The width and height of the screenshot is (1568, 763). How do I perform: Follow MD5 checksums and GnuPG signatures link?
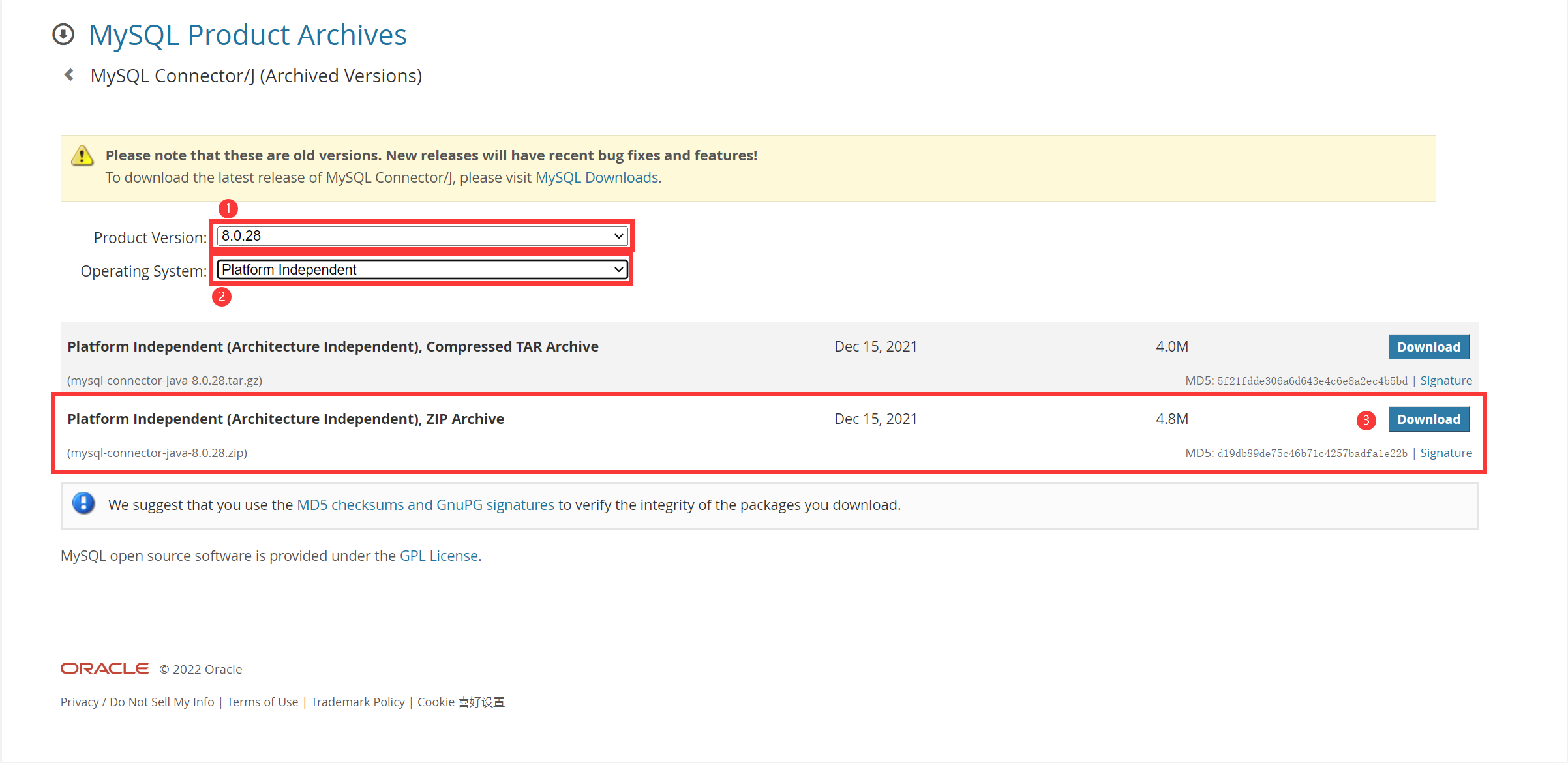[x=425, y=505]
